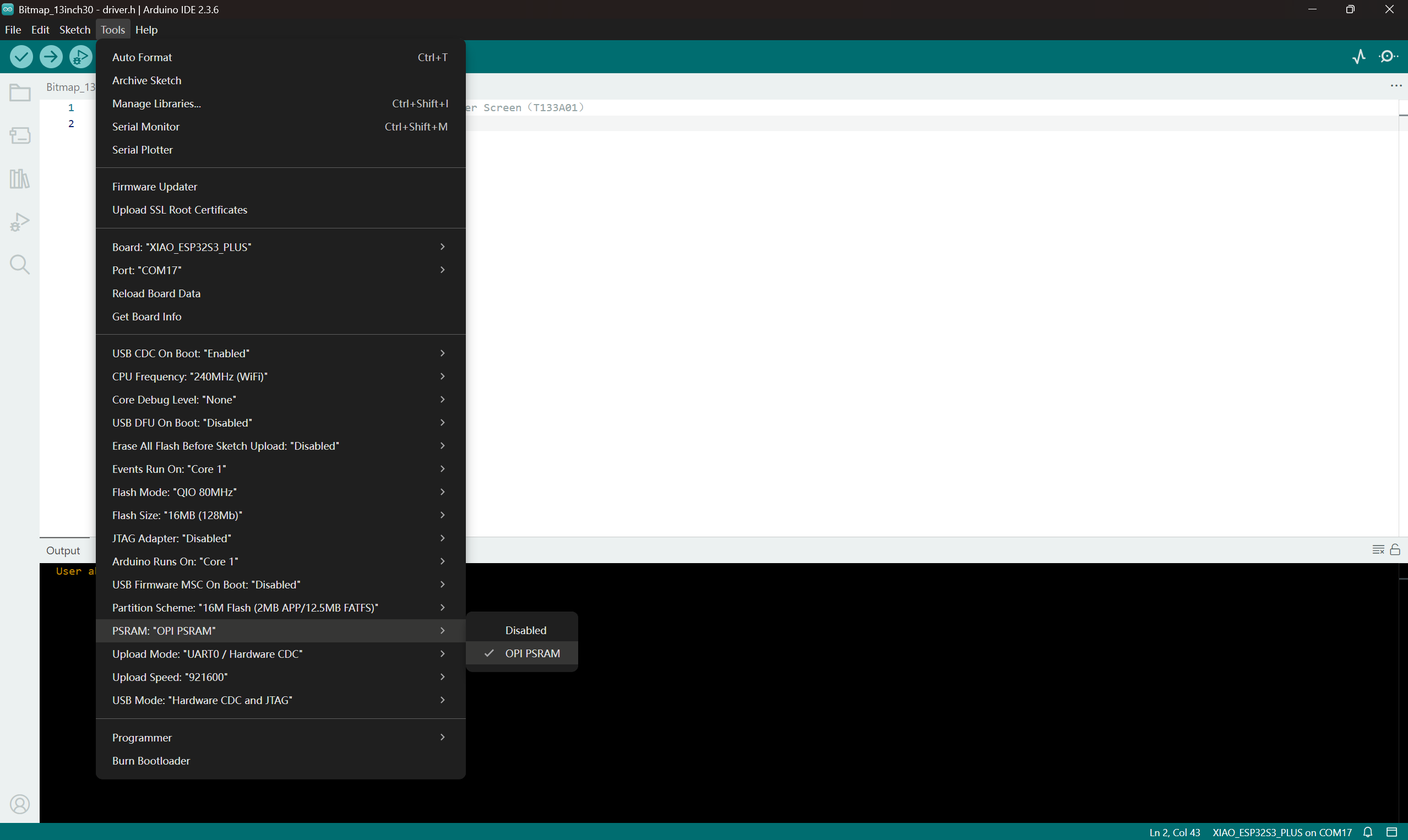Open Serial Monitor icon in toolbar
The image size is (1408, 840).
(x=1388, y=57)
